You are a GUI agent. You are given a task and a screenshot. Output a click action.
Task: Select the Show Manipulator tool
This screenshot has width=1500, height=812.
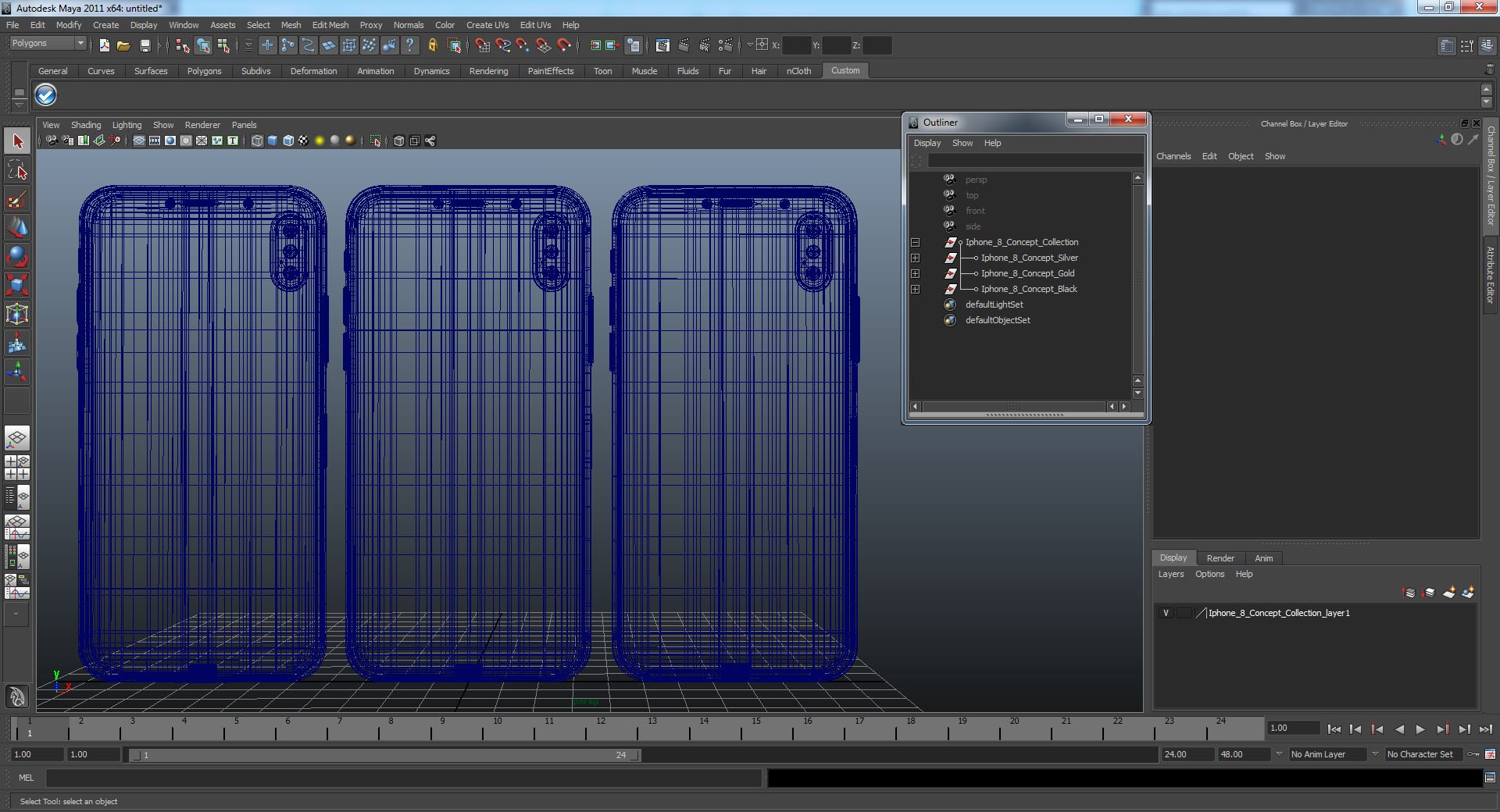17,372
